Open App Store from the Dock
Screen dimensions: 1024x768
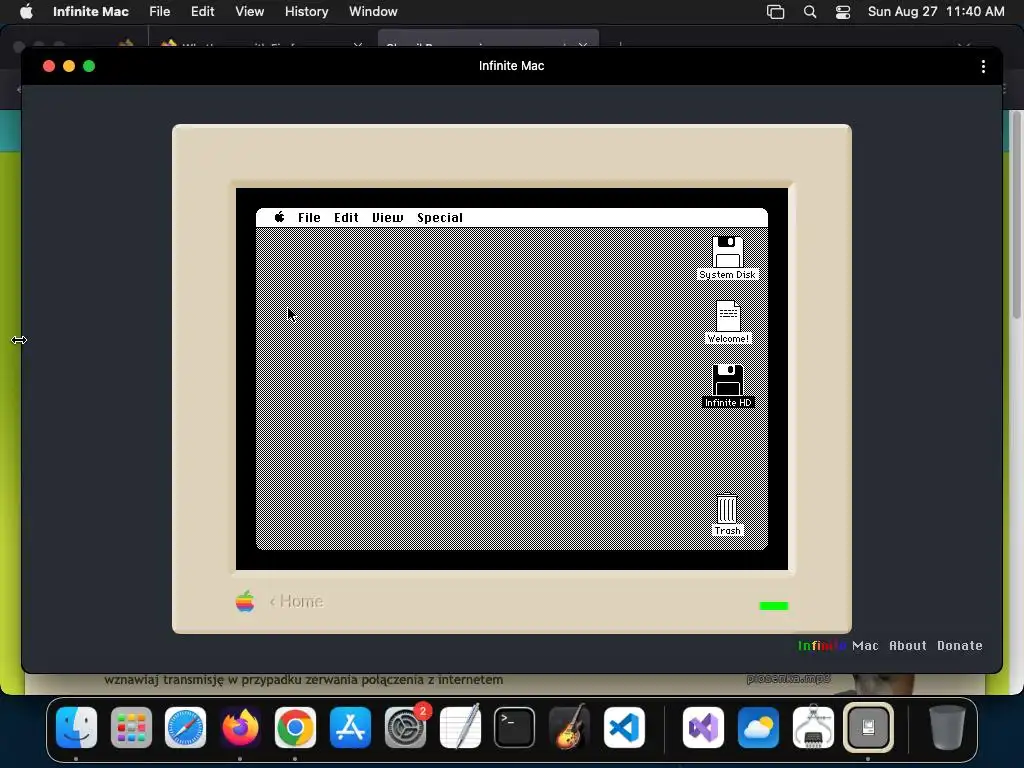(350, 727)
